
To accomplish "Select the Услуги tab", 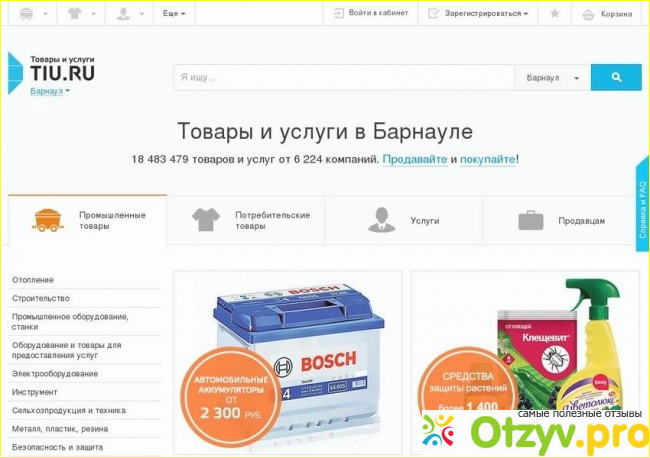I will point(404,220).
